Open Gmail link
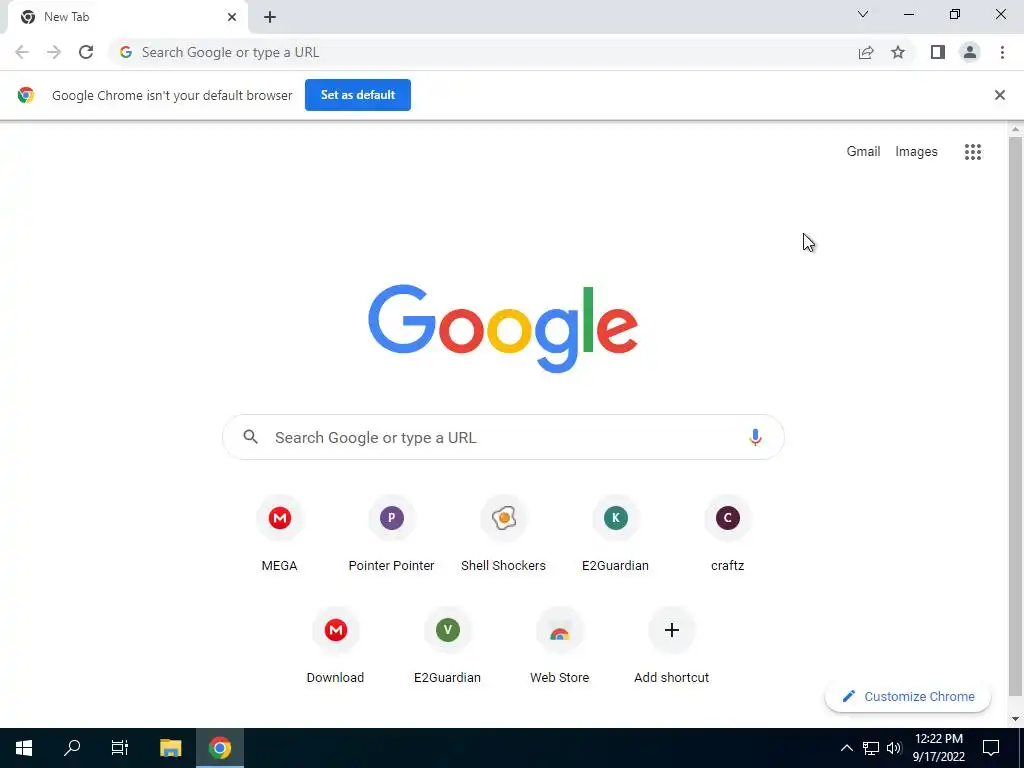 863,152
